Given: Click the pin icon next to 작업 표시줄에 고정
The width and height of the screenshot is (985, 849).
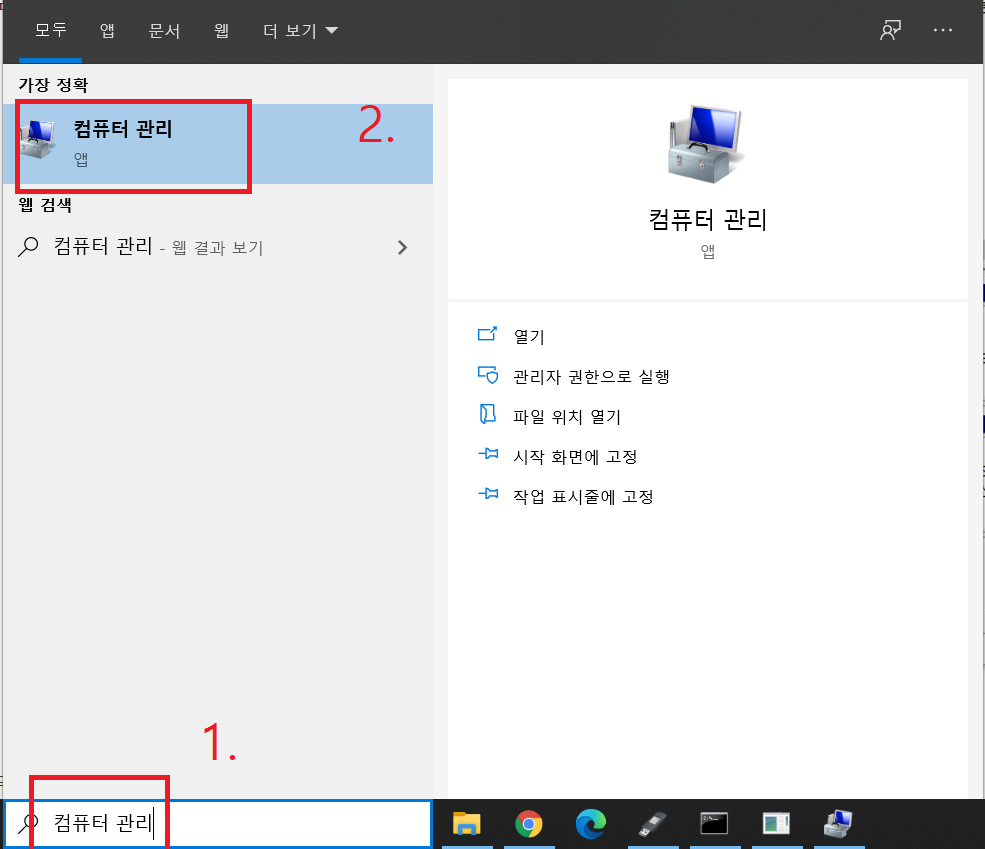Looking at the screenshot, I should pos(487,494).
